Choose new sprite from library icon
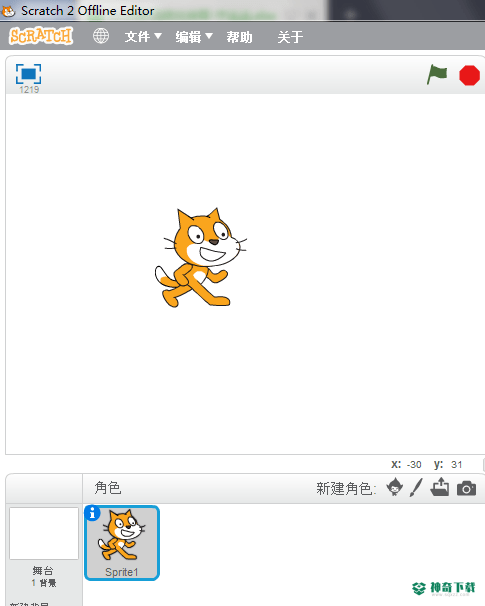 [x=395, y=487]
